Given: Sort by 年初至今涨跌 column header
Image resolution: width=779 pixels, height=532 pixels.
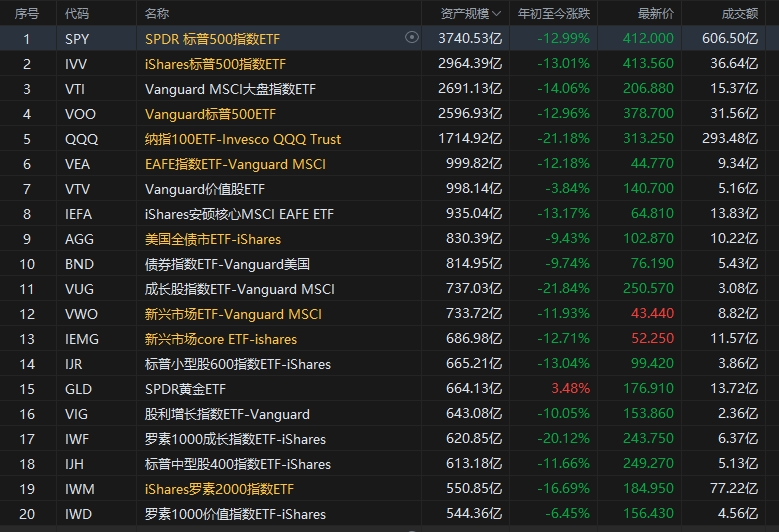Looking at the screenshot, I should click(x=553, y=13).
